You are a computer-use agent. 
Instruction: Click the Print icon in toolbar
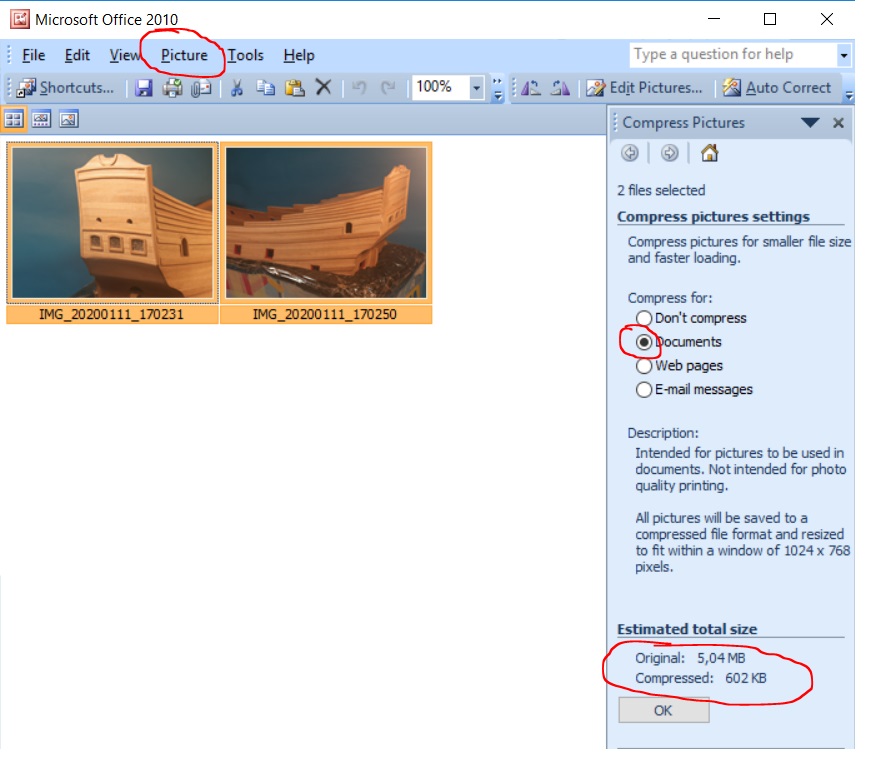click(172, 88)
